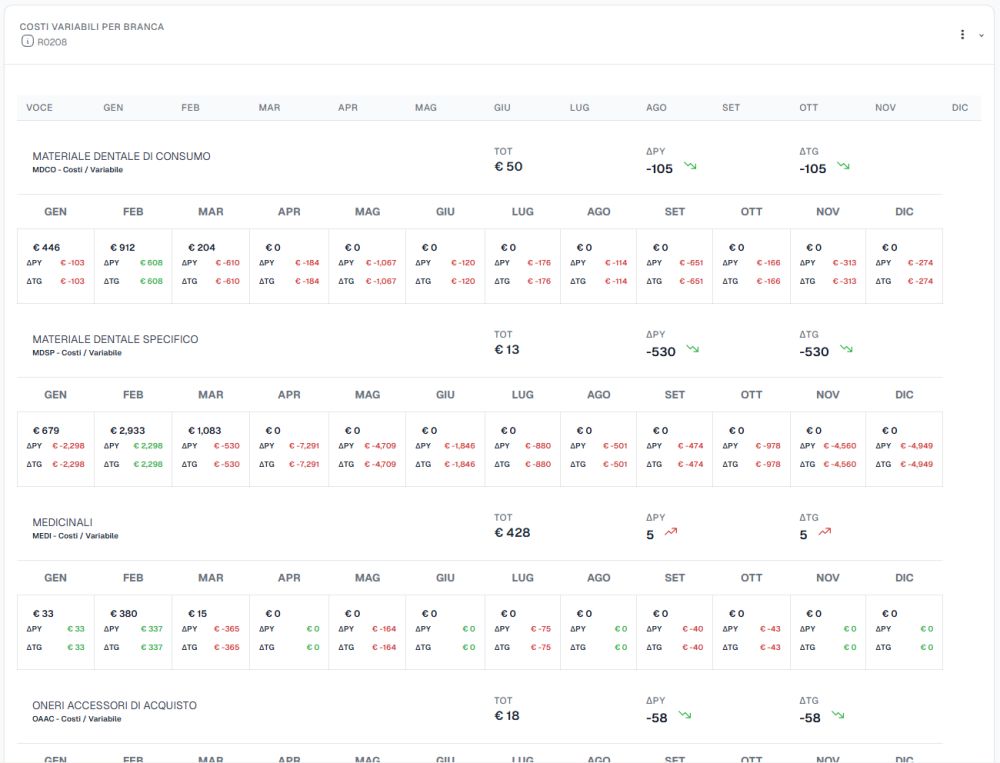Click the MDSP - Costi / Variabile subtitle

point(77,353)
